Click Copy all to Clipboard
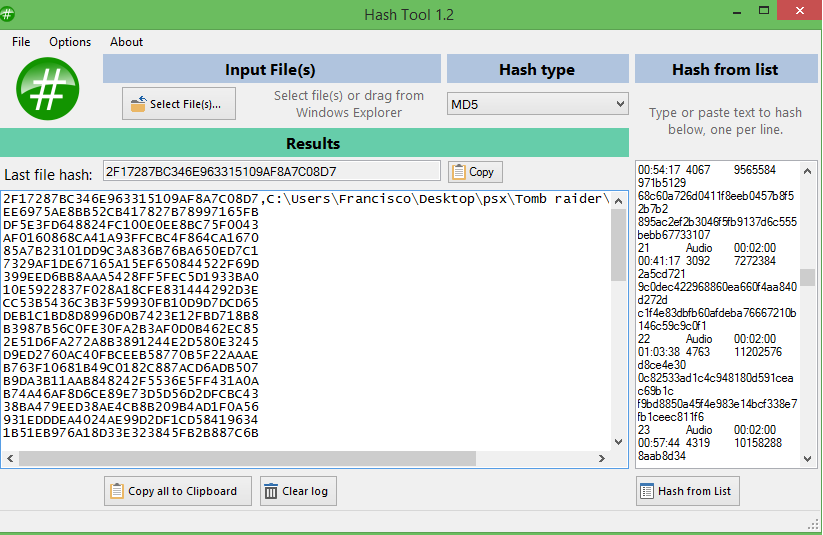 (178, 491)
